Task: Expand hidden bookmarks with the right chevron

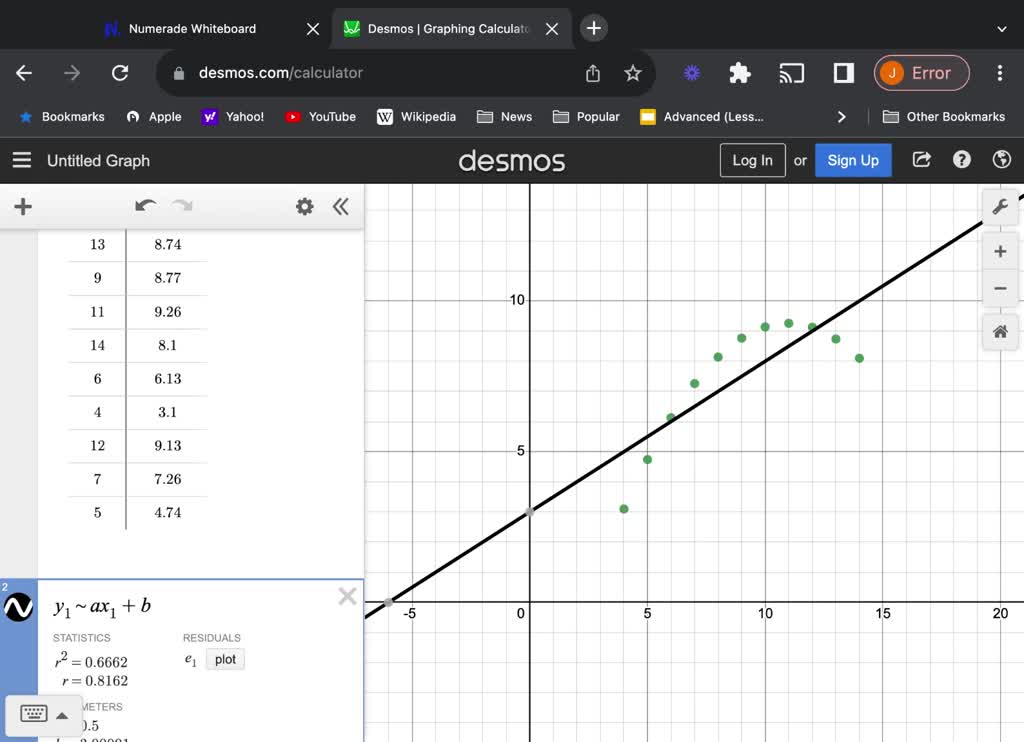Action: coord(841,117)
